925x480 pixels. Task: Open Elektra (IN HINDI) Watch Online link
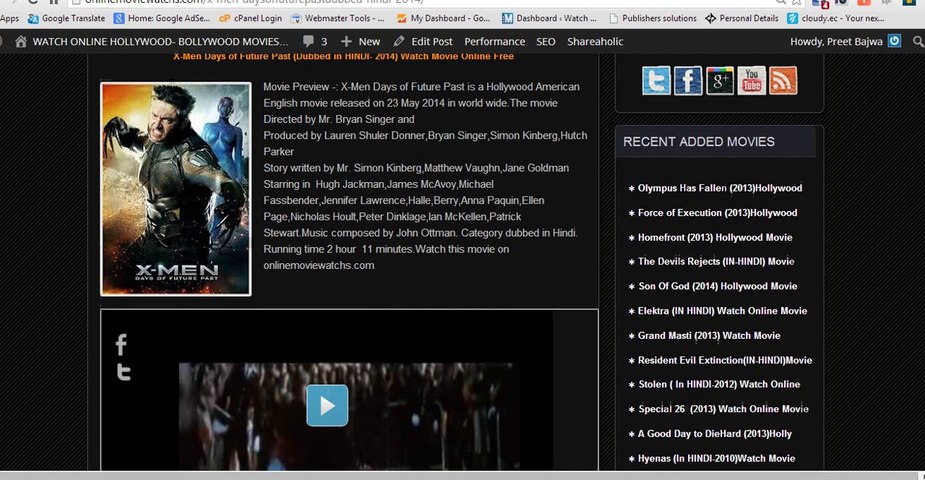point(722,311)
